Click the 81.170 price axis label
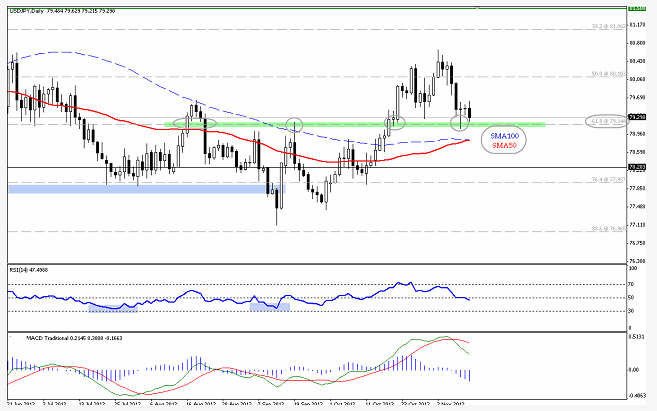The image size is (657, 411). [x=637, y=25]
